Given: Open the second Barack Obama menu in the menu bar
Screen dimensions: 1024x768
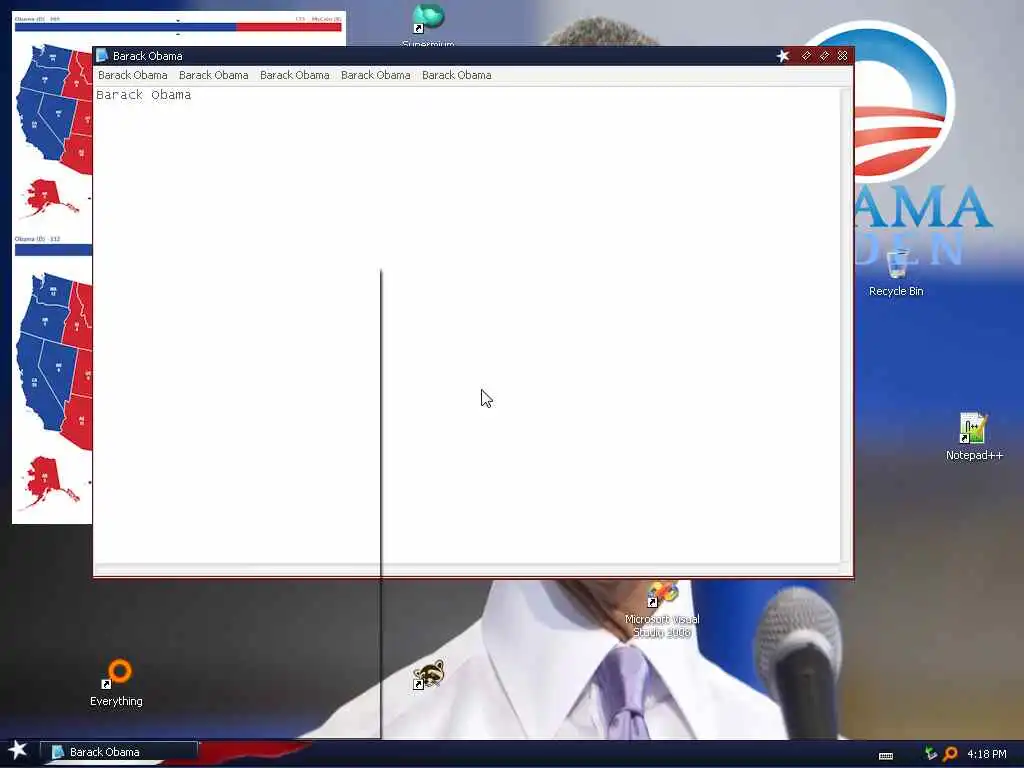Looking at the screenshot, I should point(214,75).
